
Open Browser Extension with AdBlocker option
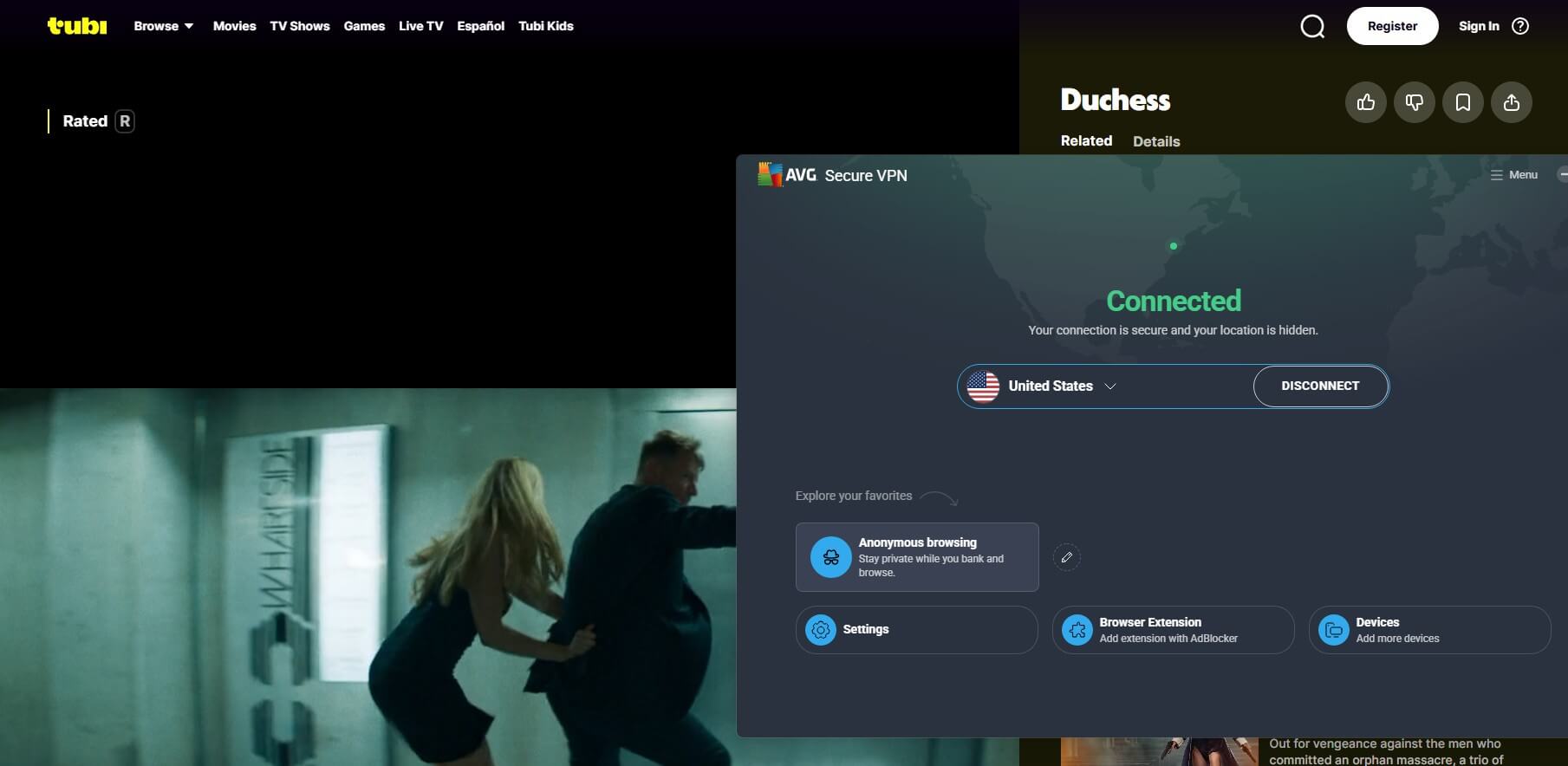(x=1174, y=630)
